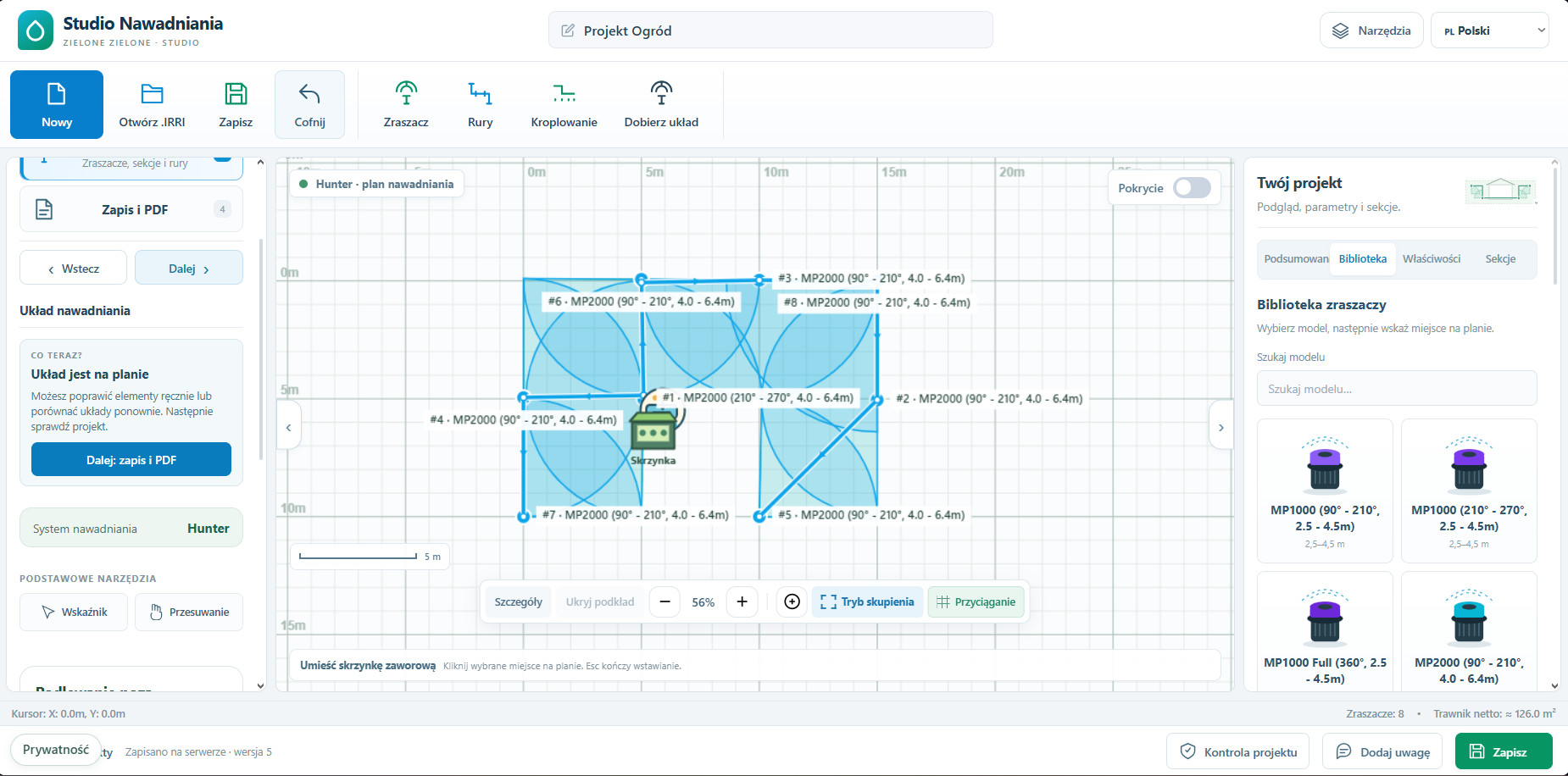This screenshot has height=776, width=1568.
Task: Toggle Przyciąganie snapping
Action: click(976, 601)
